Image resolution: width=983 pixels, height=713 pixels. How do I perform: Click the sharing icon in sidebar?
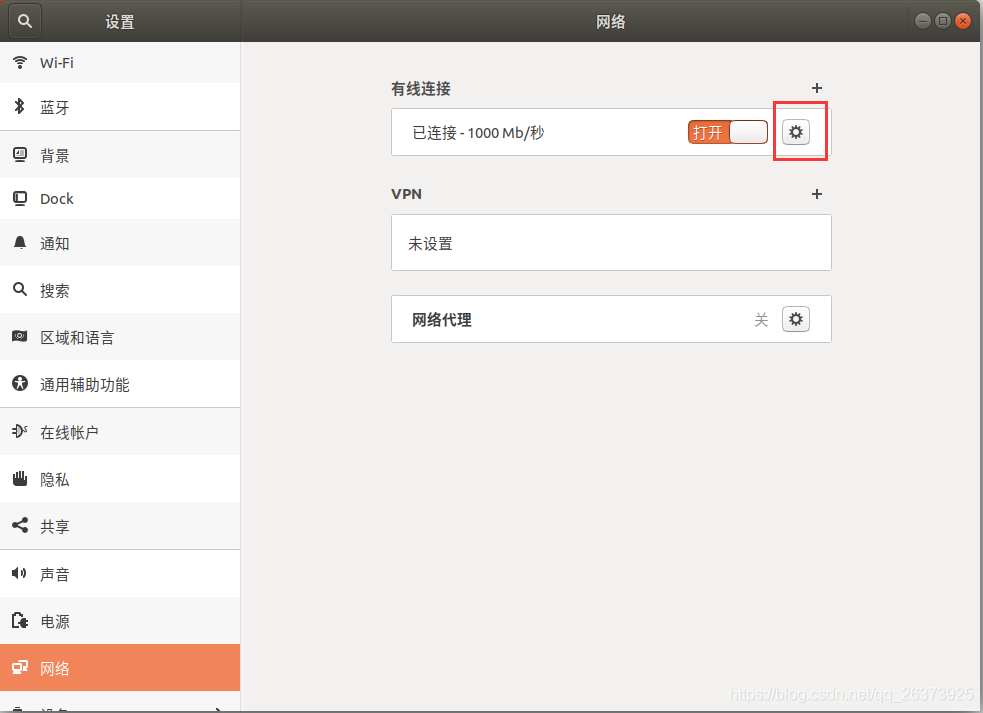(x=20, y=525)
